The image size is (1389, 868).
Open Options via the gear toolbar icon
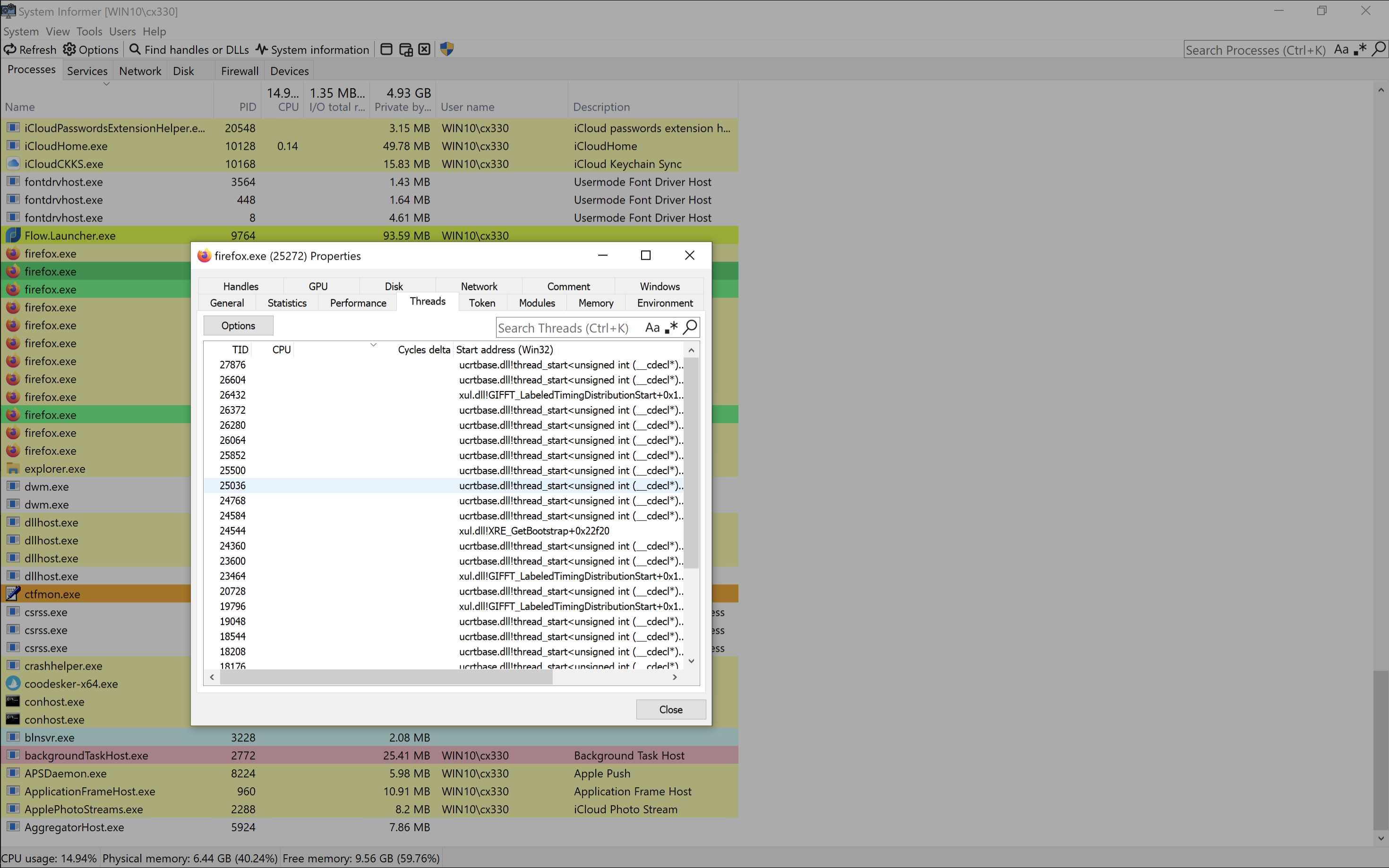pos(69,50)
